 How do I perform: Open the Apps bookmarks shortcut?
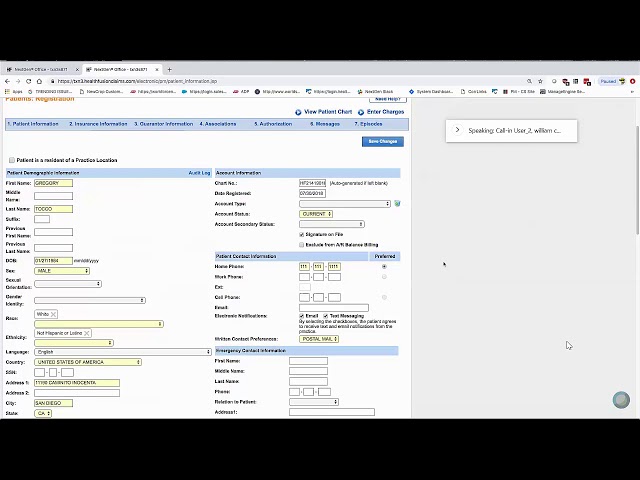pos(14,91)
